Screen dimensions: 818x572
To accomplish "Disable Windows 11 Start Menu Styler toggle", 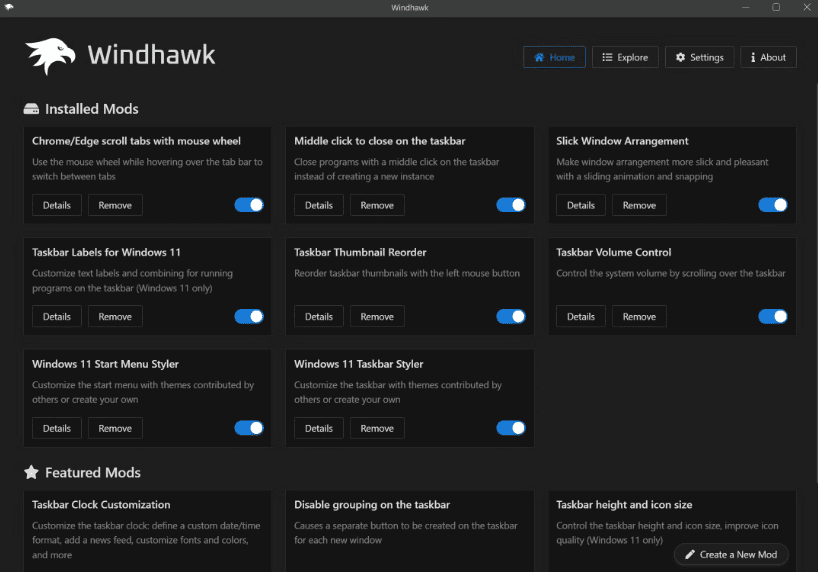I will [249, 428].
